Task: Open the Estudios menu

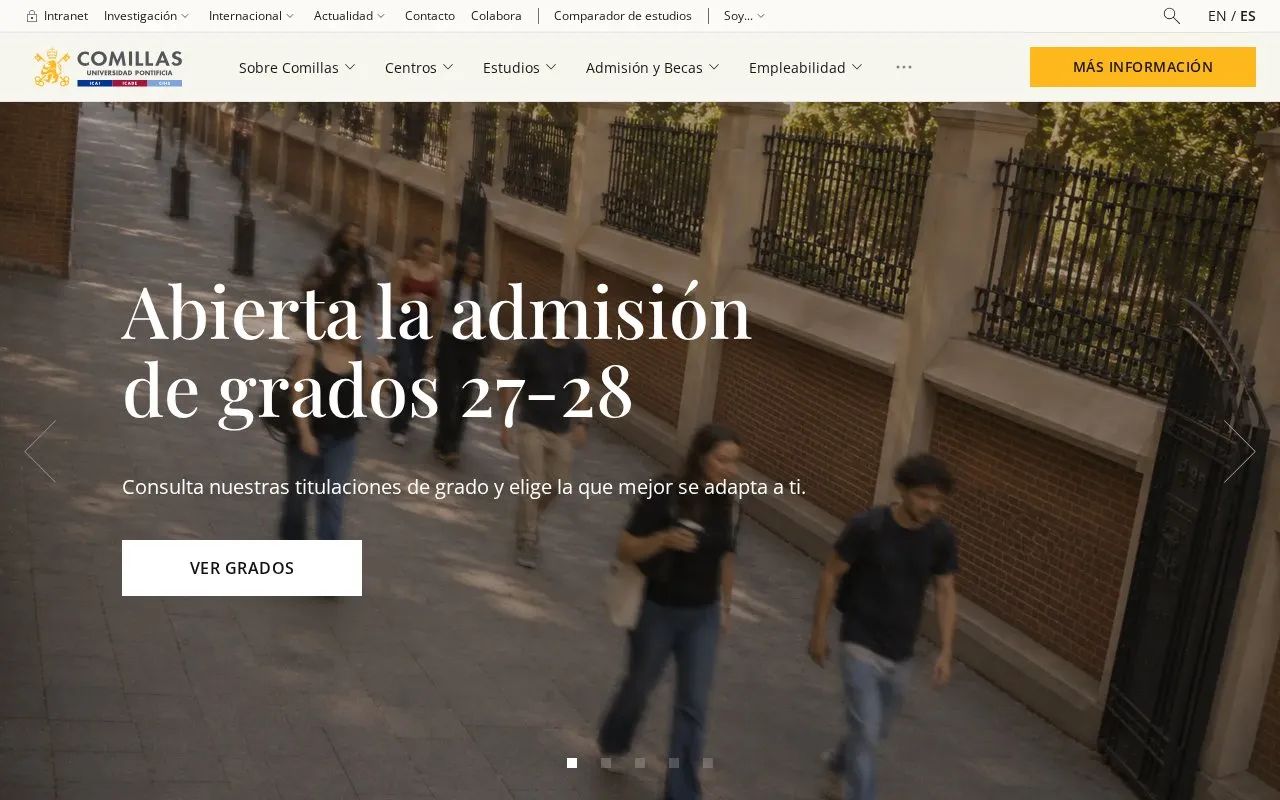Action: pyautogui.click(x=520, y=67)
